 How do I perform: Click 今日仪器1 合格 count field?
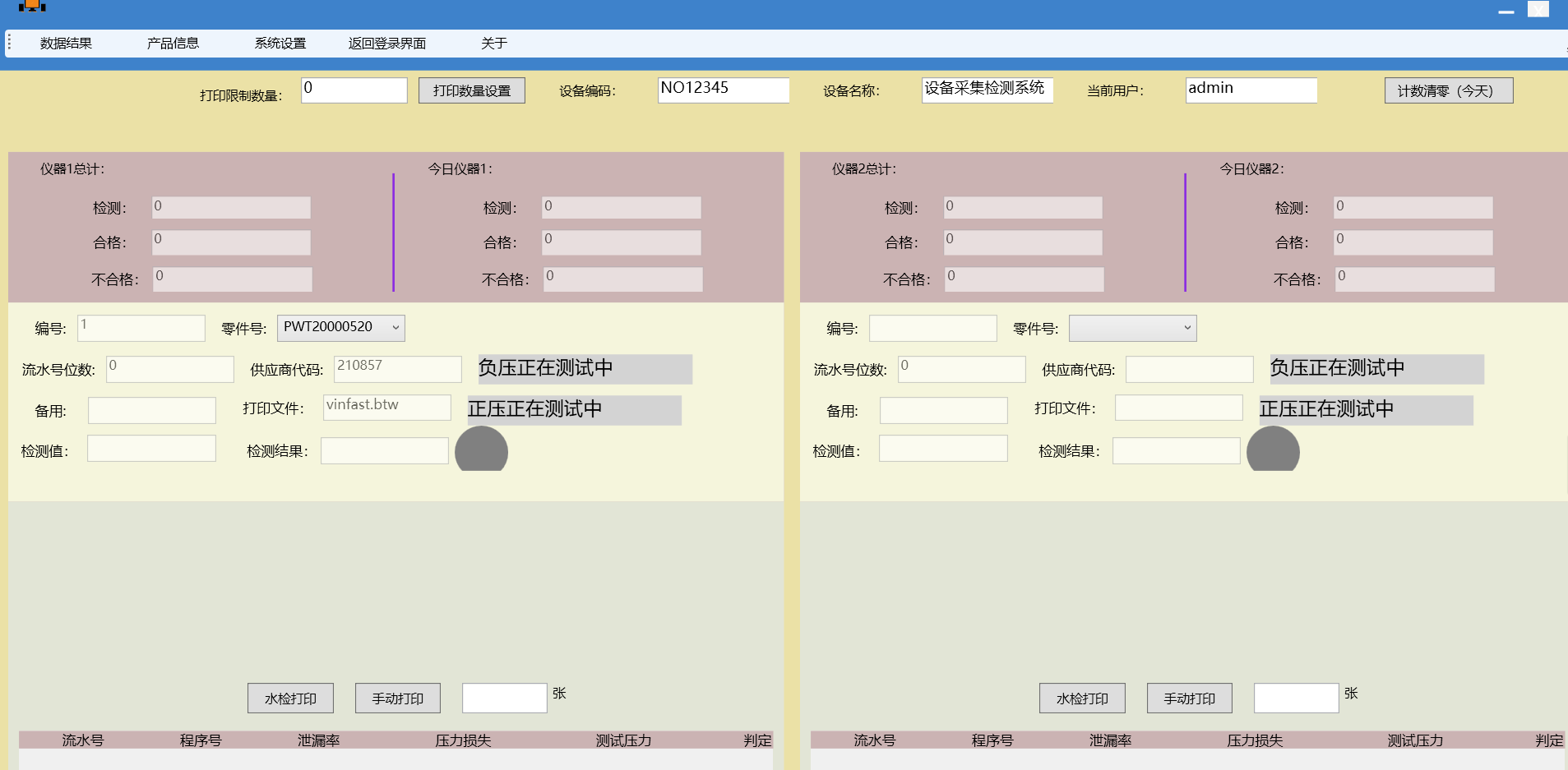(622, 242)
